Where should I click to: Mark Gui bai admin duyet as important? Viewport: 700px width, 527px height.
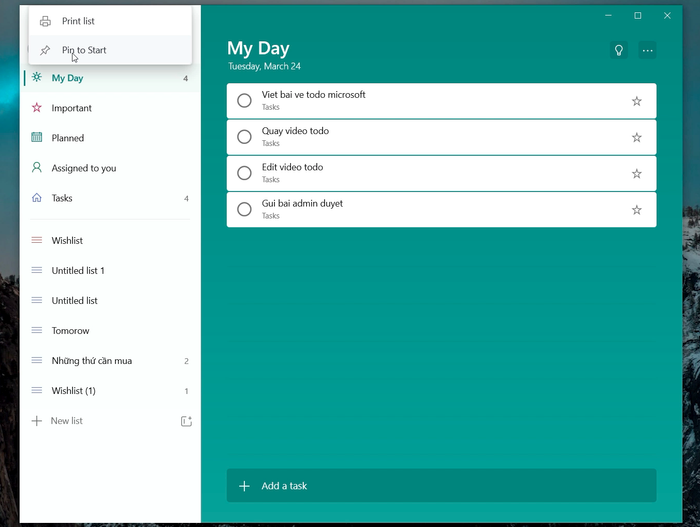coord(637,209)
